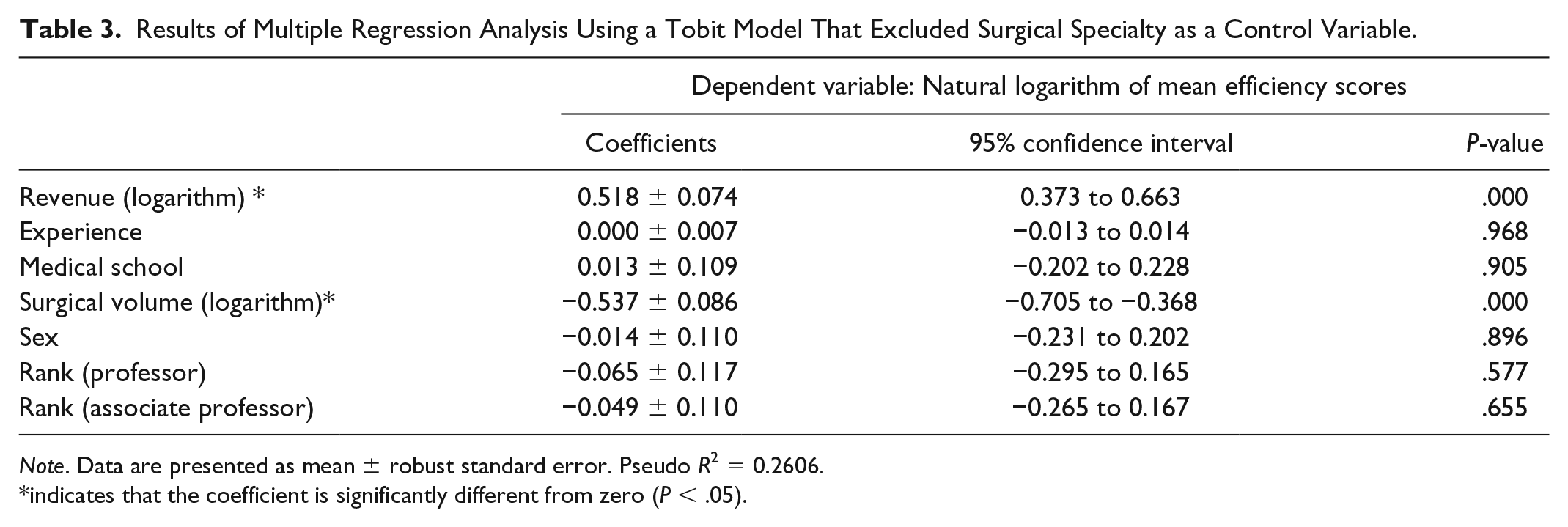Click the 95% confidence interval header
1568x527 pixels.
(x=1100, y=142)
